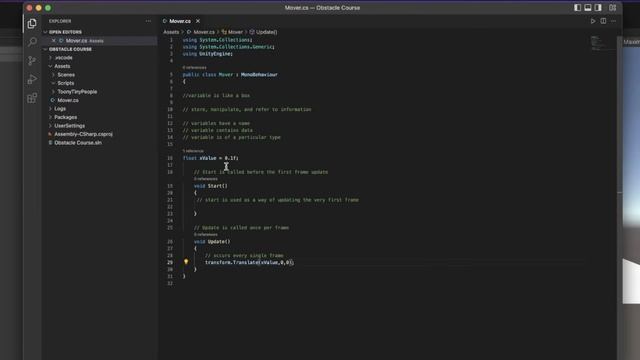Click the references code lens above Update()
The width and height of the screenshot is (640, 360).
[206, 235]
